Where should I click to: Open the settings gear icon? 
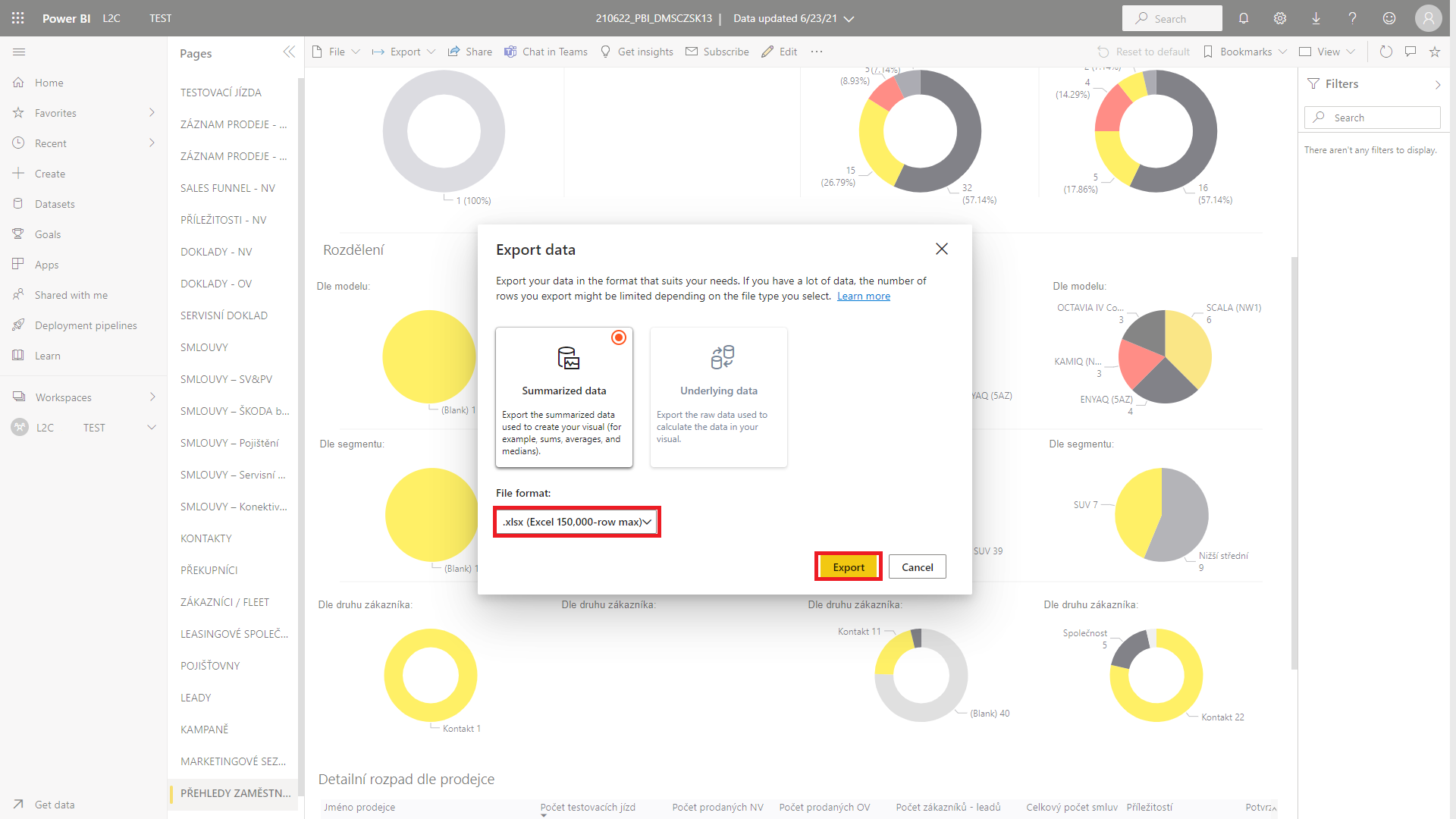tap(1280, 18)
